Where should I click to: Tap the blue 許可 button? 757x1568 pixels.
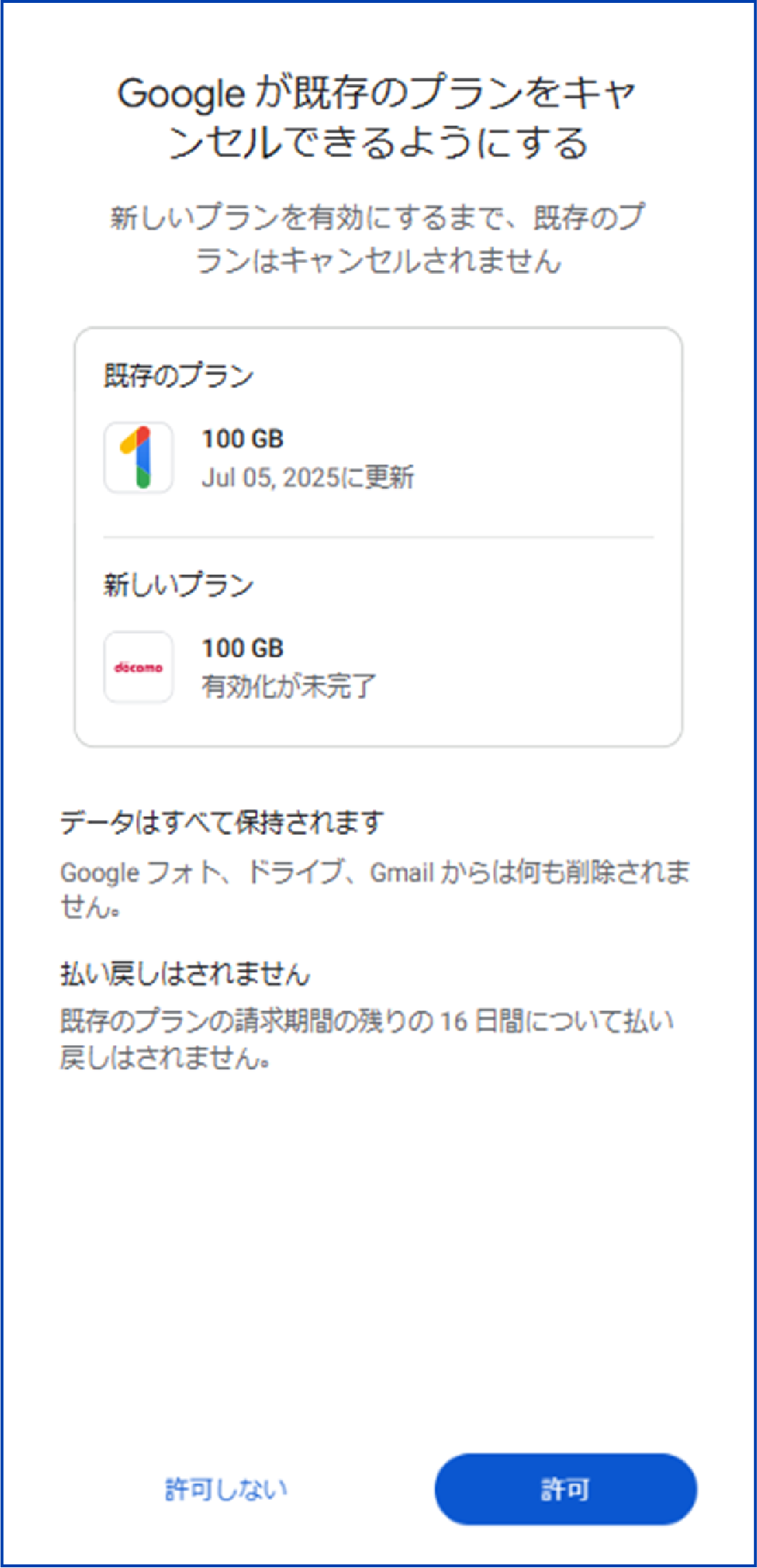566,1488
